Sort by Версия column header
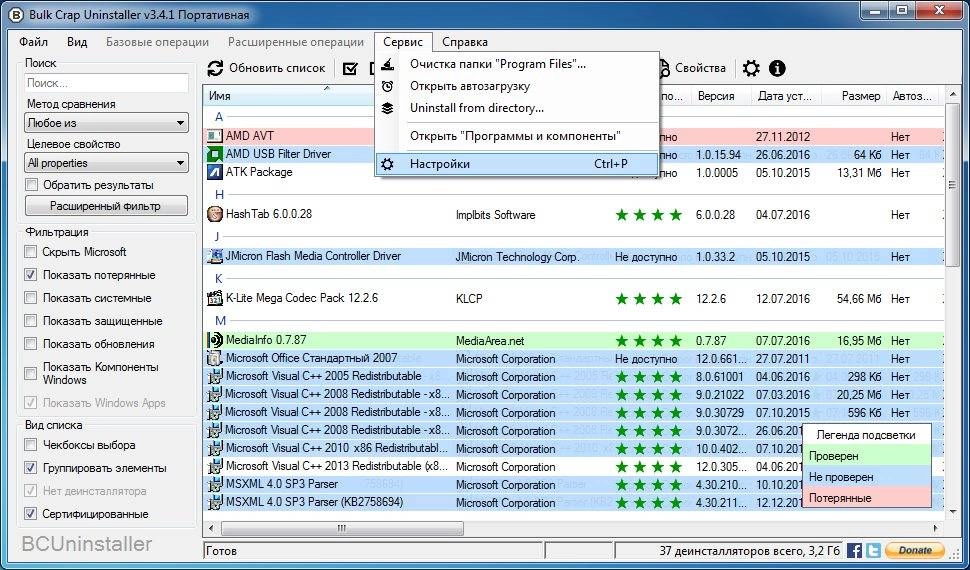The height and width of the screenshot is (570, 970). 721,96
